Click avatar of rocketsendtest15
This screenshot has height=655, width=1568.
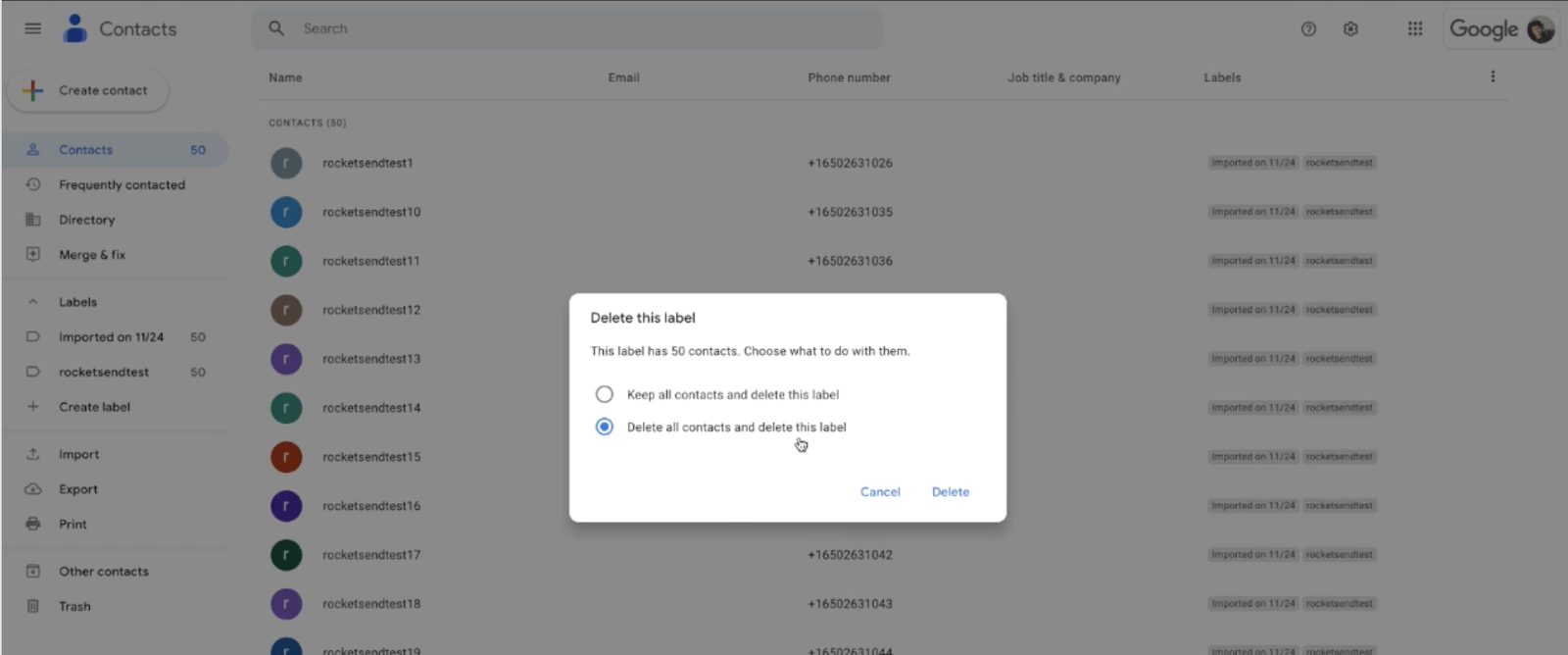(x=286, y=457)
